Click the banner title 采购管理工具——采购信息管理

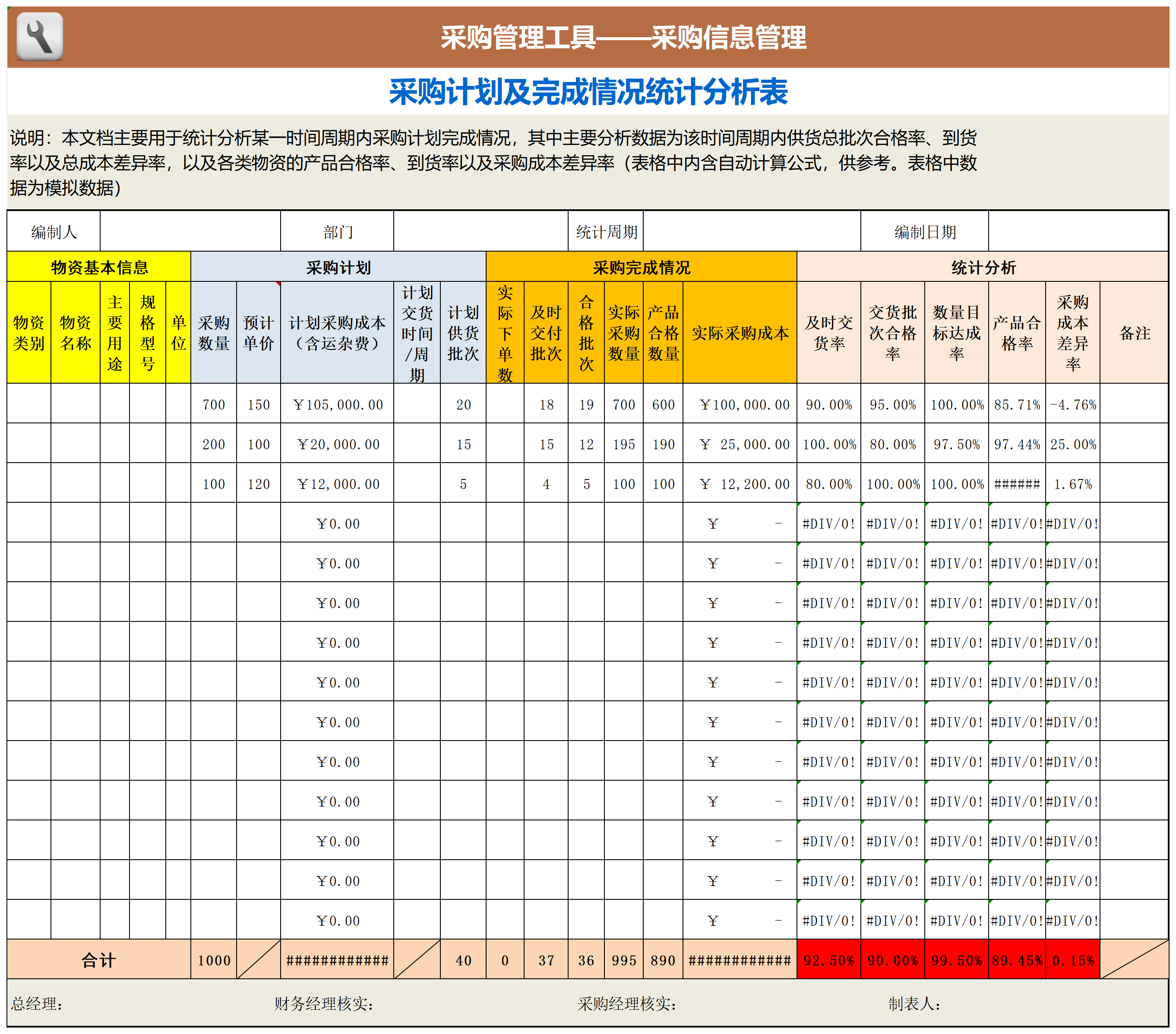[x=624, y=38]
